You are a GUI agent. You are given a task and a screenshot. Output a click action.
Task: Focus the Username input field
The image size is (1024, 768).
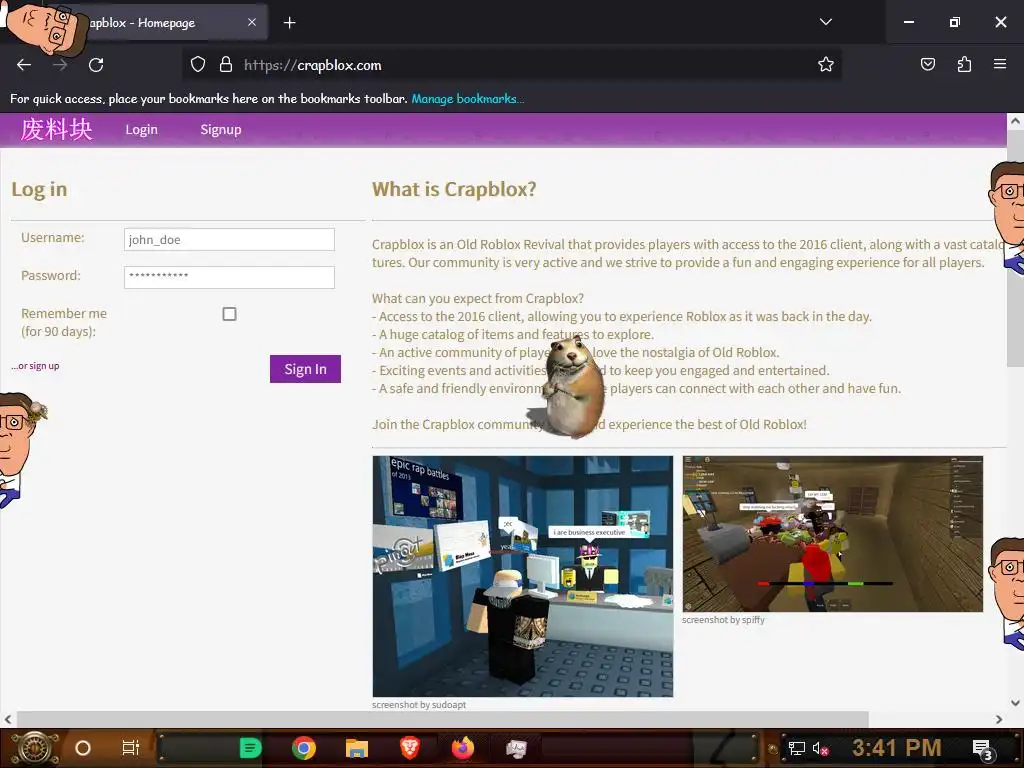229,240
